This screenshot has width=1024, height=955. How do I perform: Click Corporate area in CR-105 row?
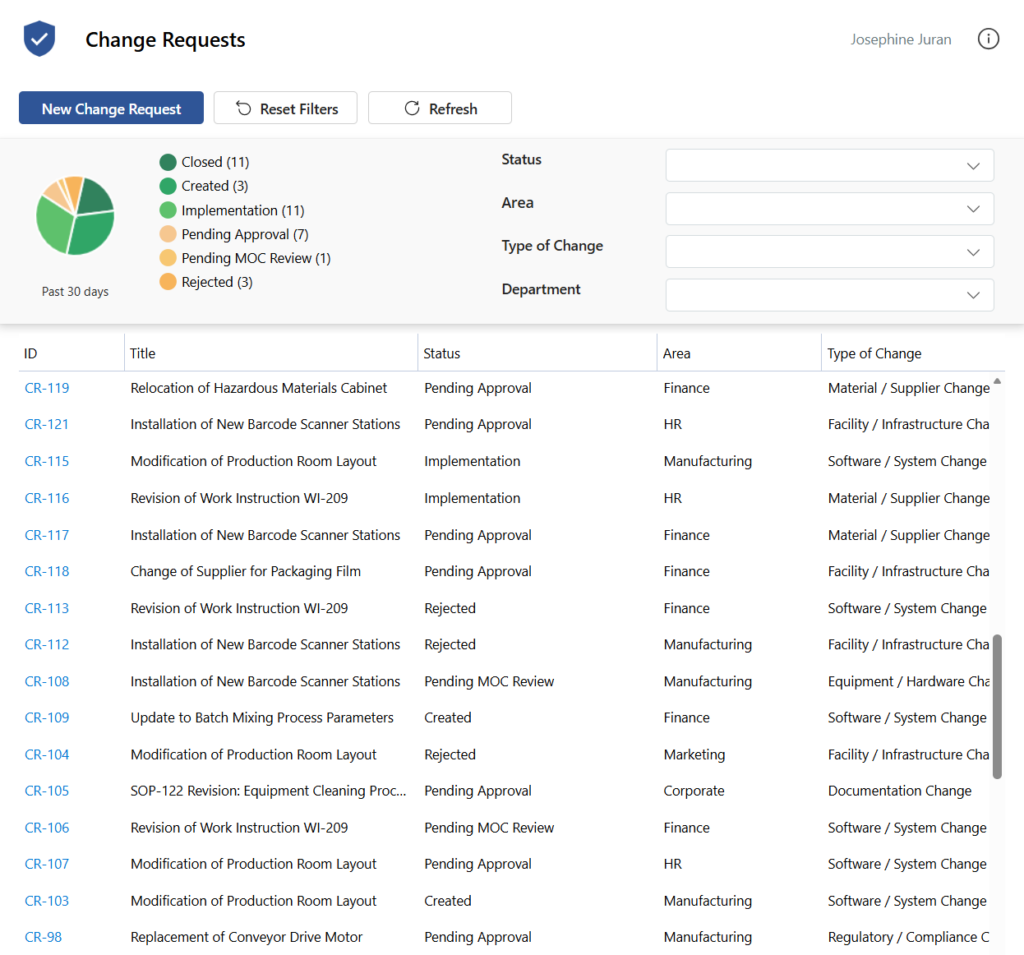tap(694, 791)
